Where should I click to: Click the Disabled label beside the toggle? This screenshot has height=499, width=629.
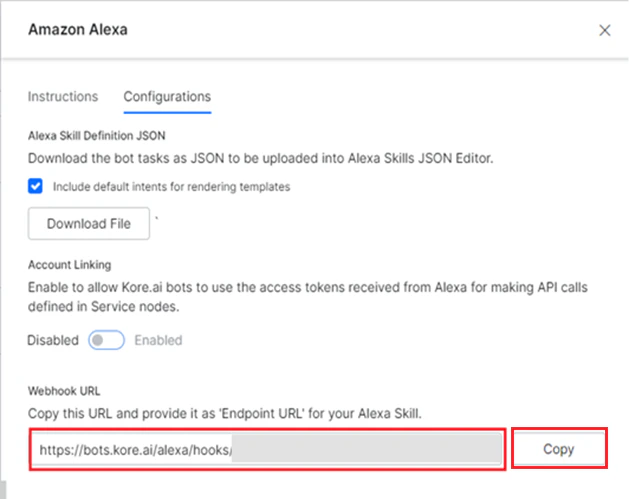coord(53,340)
